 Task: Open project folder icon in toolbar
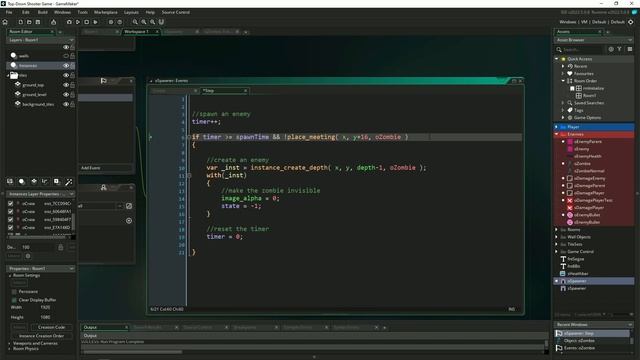(29, 22)
